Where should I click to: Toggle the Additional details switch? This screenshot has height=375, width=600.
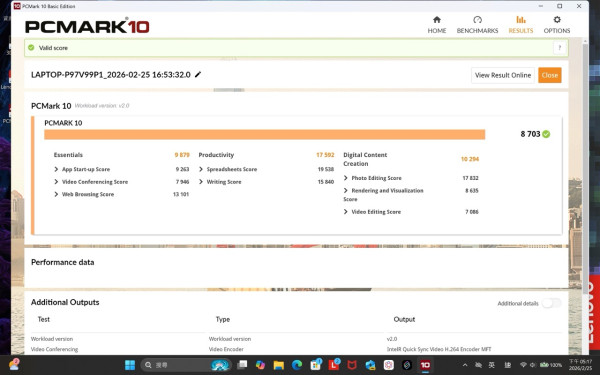coord(551,303)
